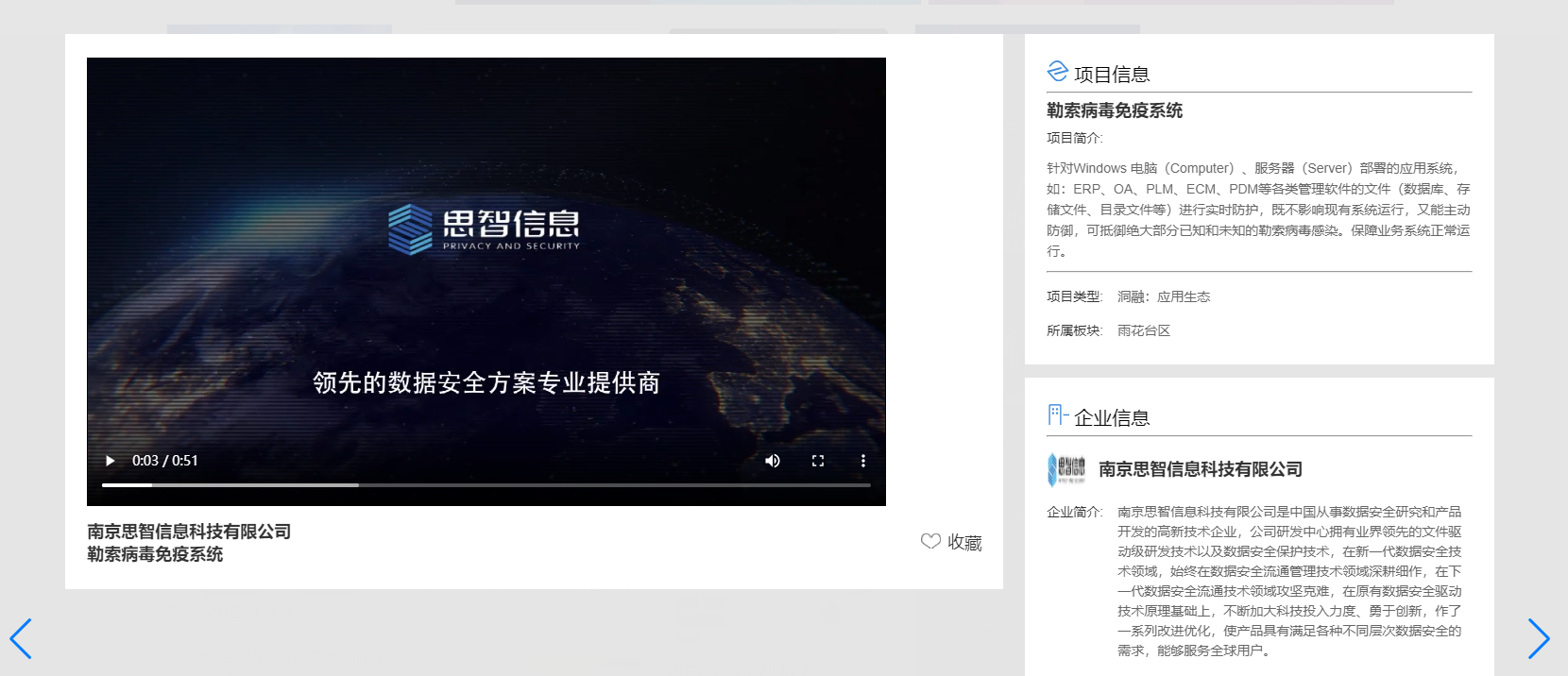Go to next project with right arrow
Viewport: 1568px width, 676px height.
[1539, 639]
